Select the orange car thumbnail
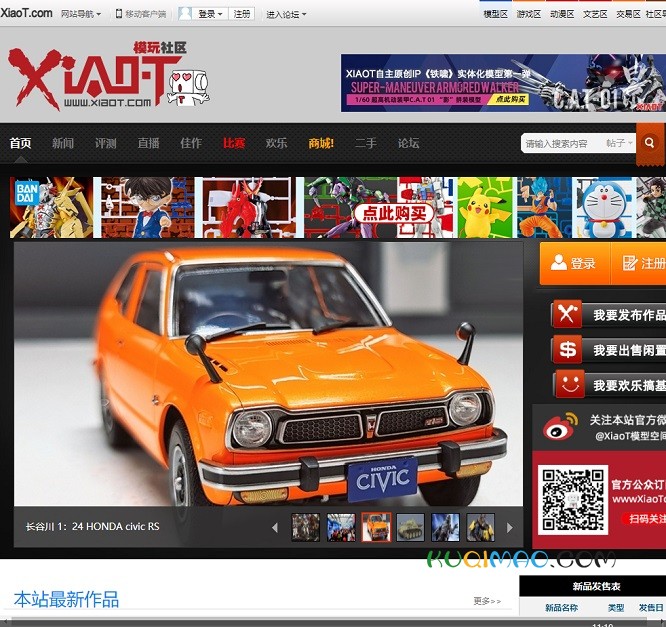Screen dimensions: 666x627 [x=376, y=527]
